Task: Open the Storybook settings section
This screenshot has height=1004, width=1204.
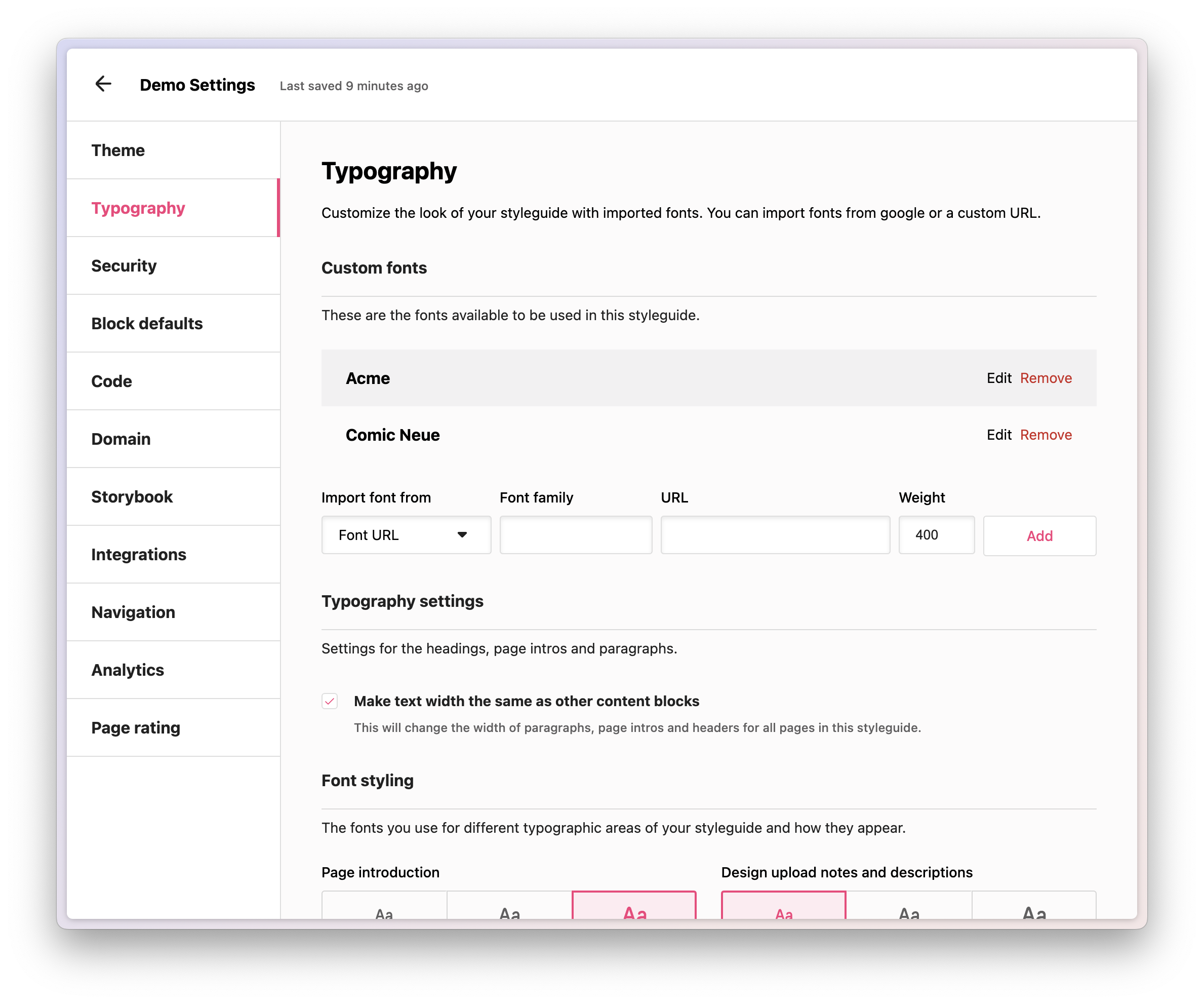Action: (173, 497)
